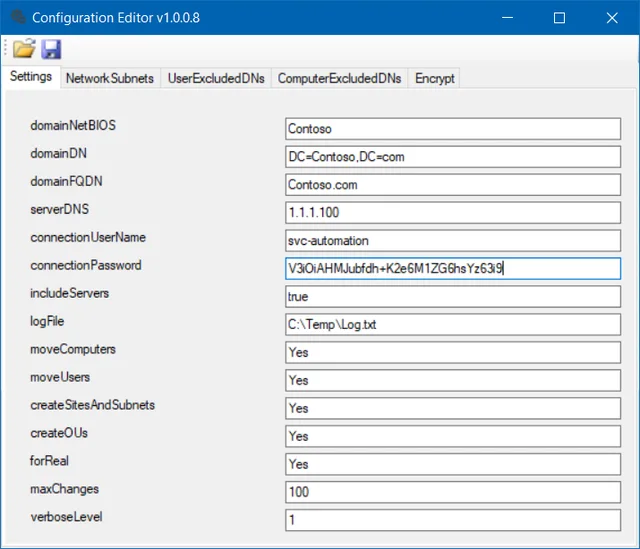Screen dimensions: 640x549
Task: Click the domainNetBIOS field containing Contoso
Action: pos(453,129)
